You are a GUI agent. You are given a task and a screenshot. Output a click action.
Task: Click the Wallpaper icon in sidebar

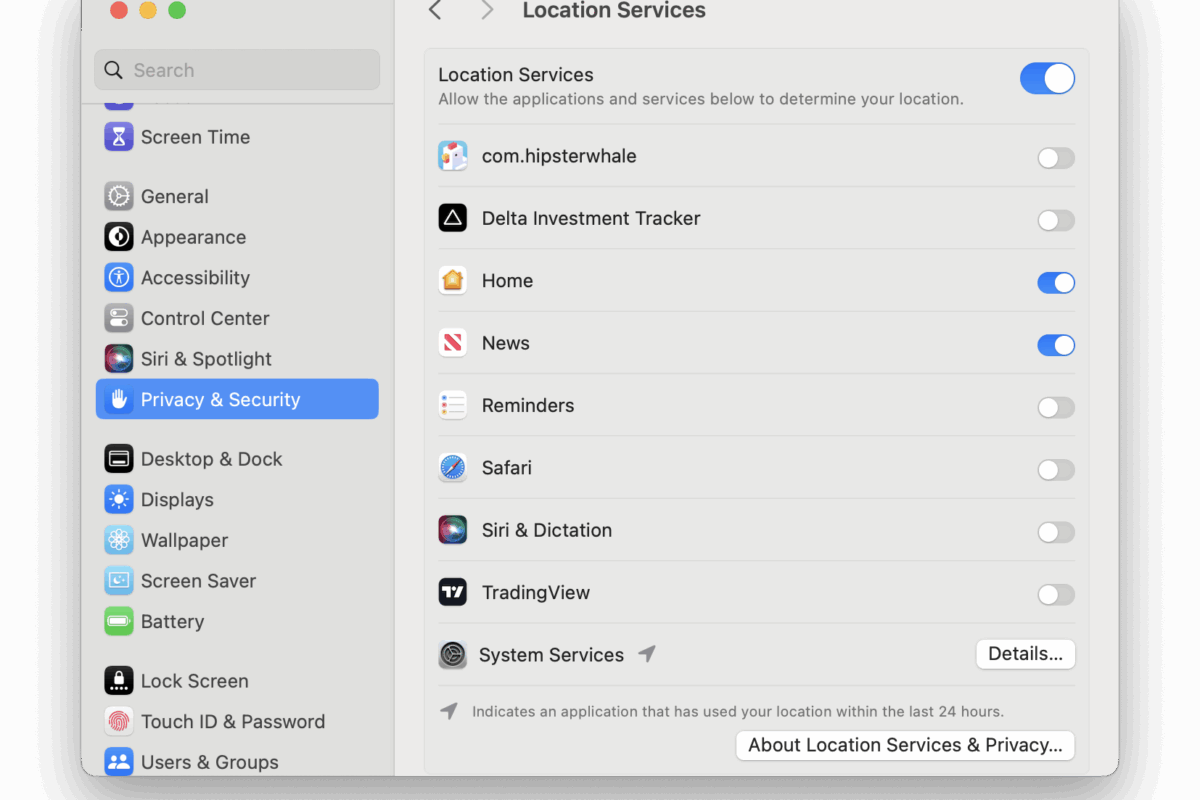(x=119, y=540)
